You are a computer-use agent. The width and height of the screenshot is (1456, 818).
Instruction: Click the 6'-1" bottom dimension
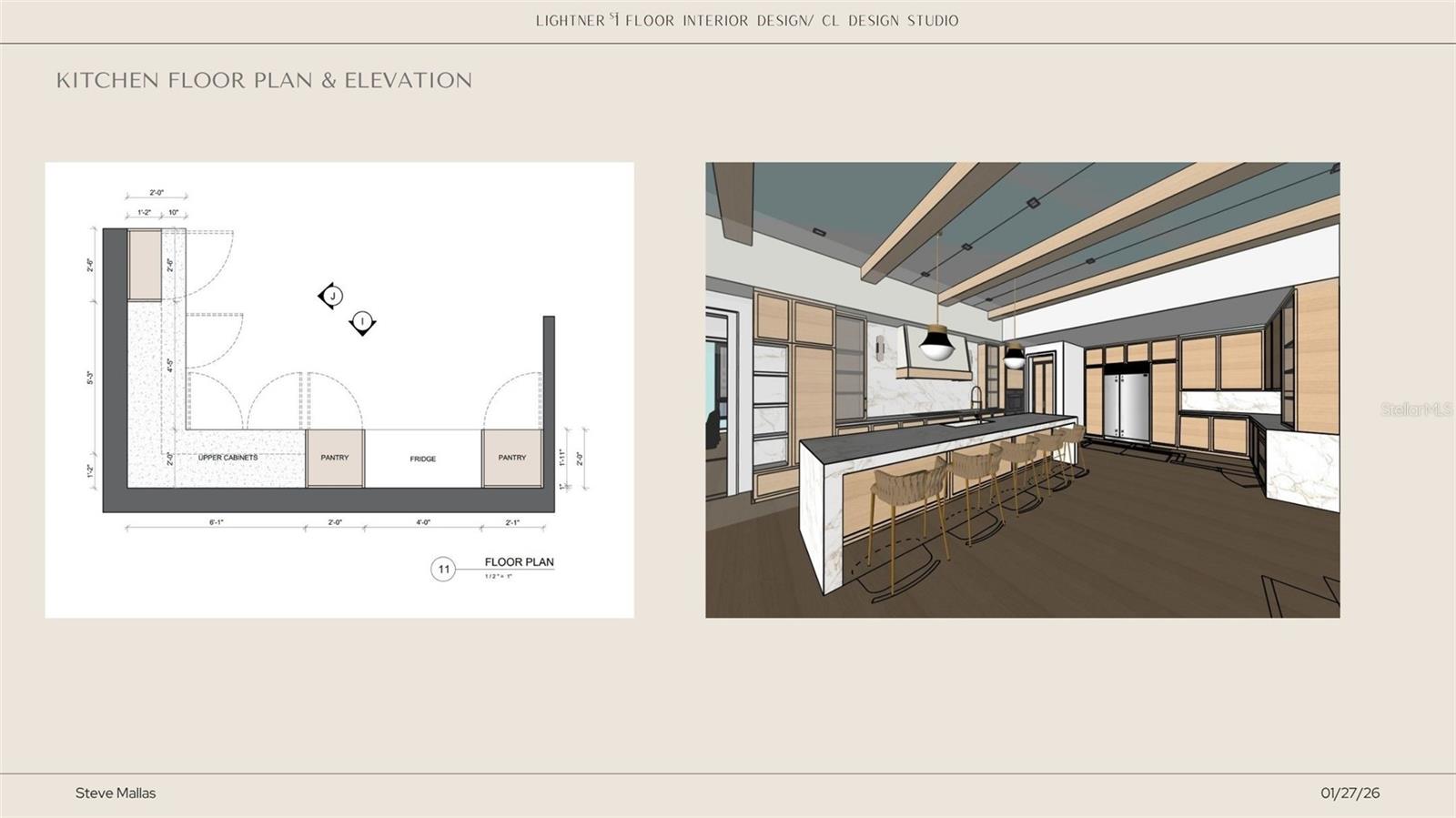tap(216, 523)
